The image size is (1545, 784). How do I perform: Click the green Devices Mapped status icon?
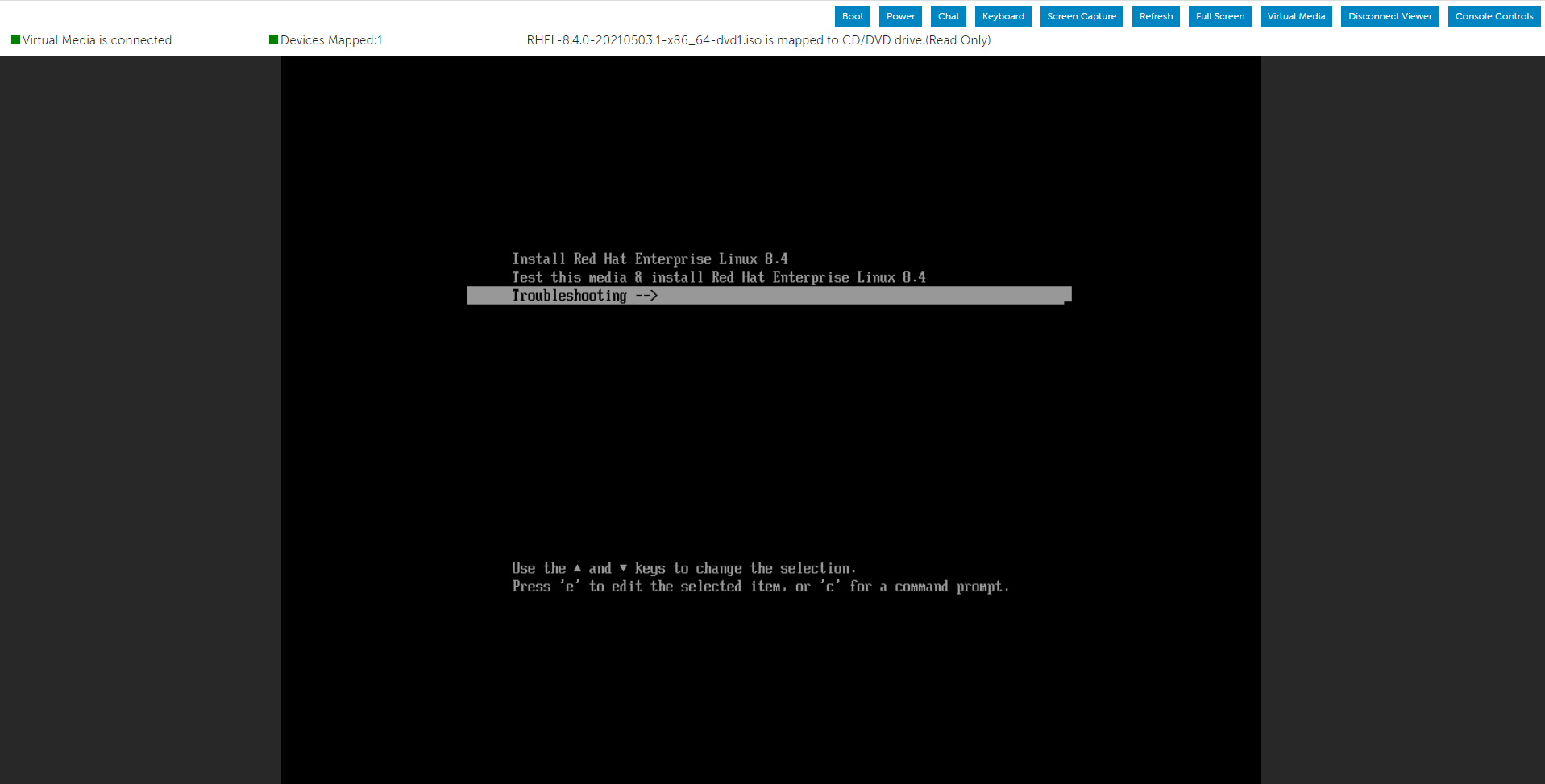[272, 39]
